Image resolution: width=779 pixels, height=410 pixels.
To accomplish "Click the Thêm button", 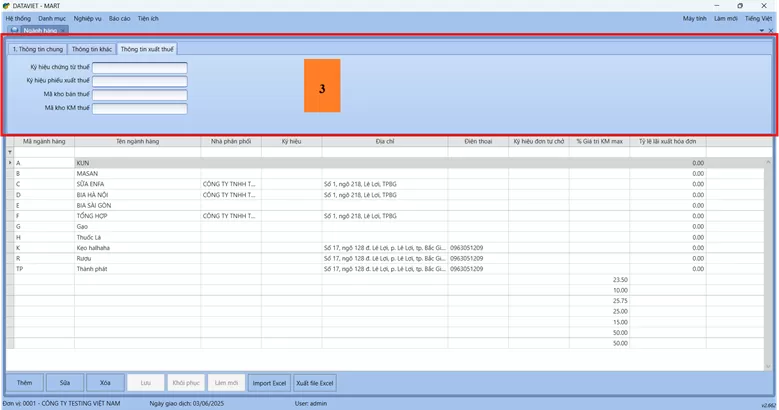I will pos(24,383).
